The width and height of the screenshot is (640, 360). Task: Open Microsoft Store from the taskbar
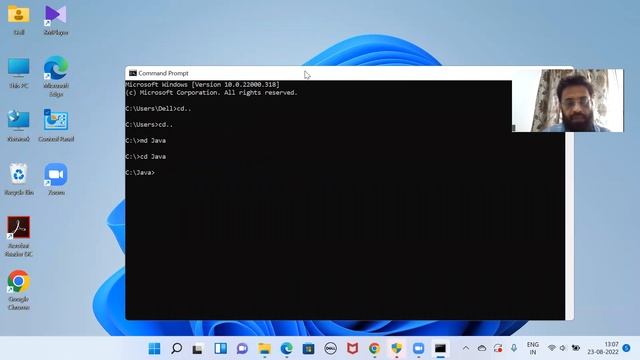coord(308,349)
